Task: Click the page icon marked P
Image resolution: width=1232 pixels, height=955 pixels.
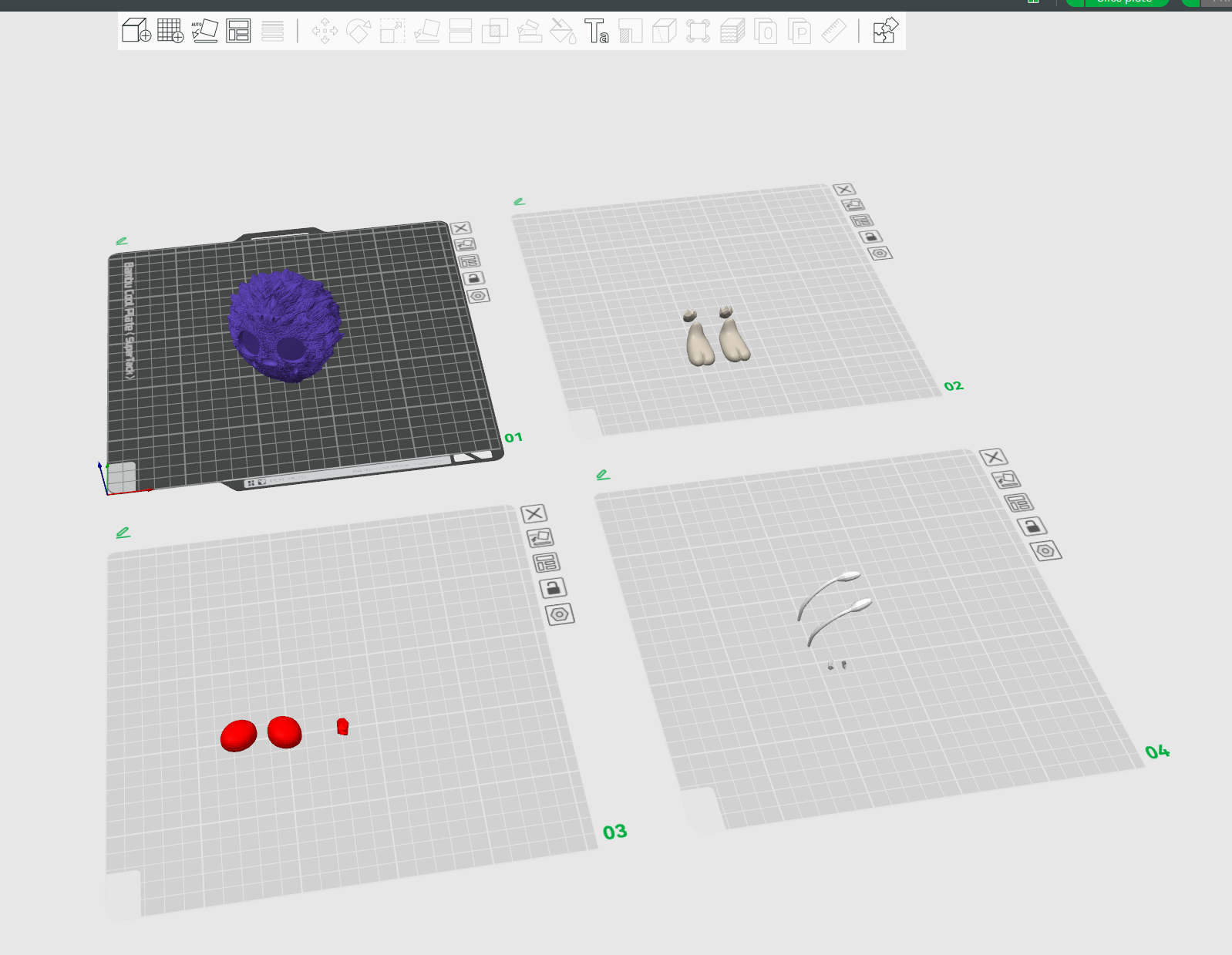Action: coord(799,31)
